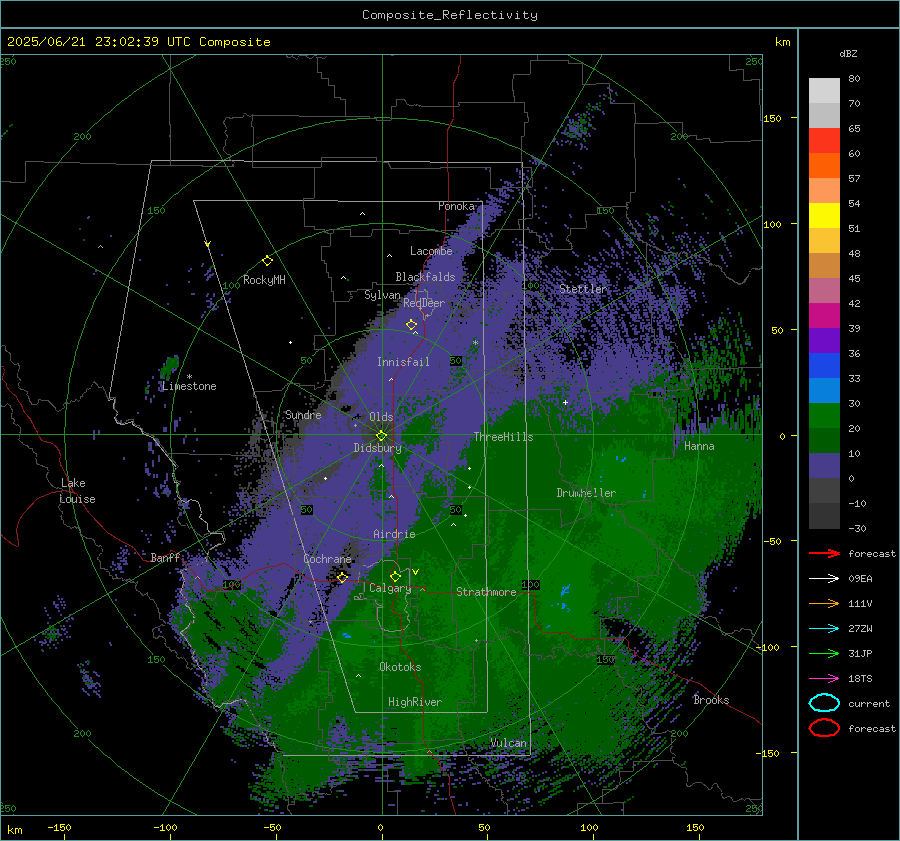This screenshot has height=841, width=900.
Task: Click the Okotoks label
Action: [400, 666]
